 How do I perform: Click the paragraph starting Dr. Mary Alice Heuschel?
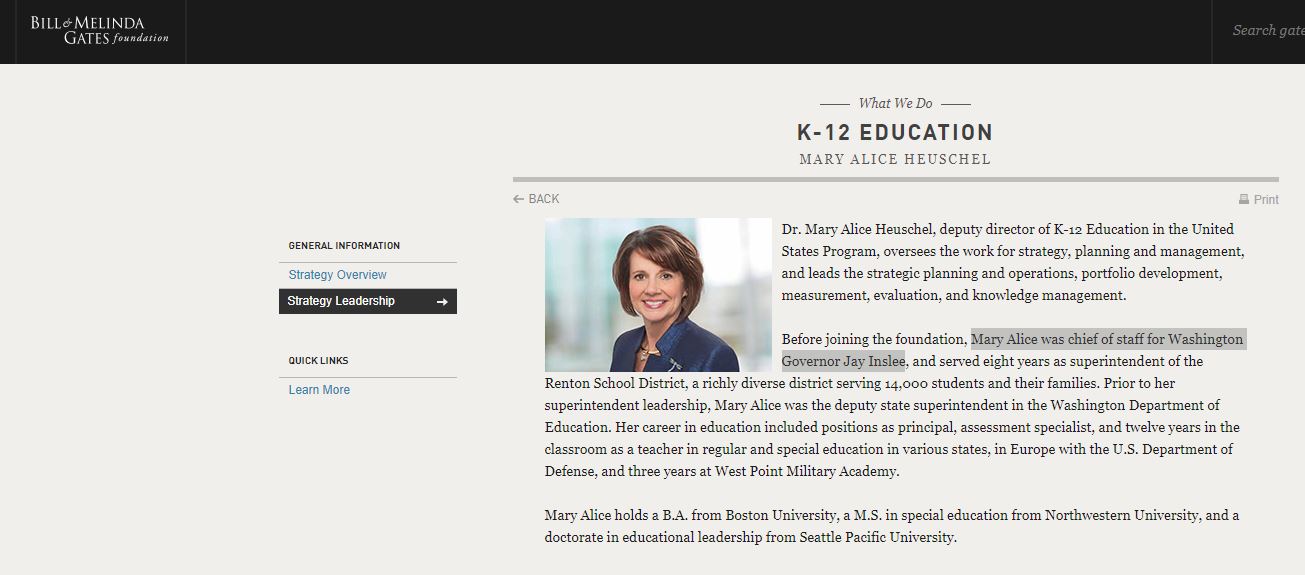pos(1013,262)
